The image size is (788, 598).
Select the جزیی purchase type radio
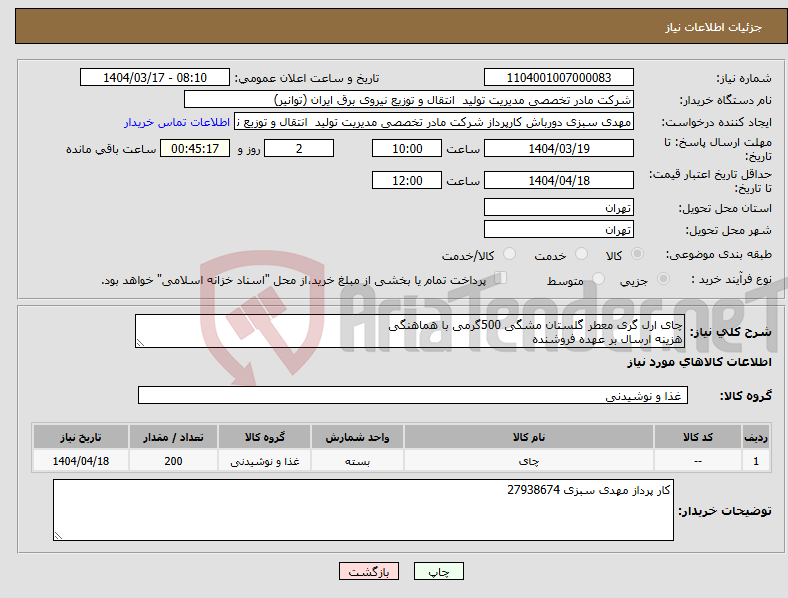[x=663, y=278]
